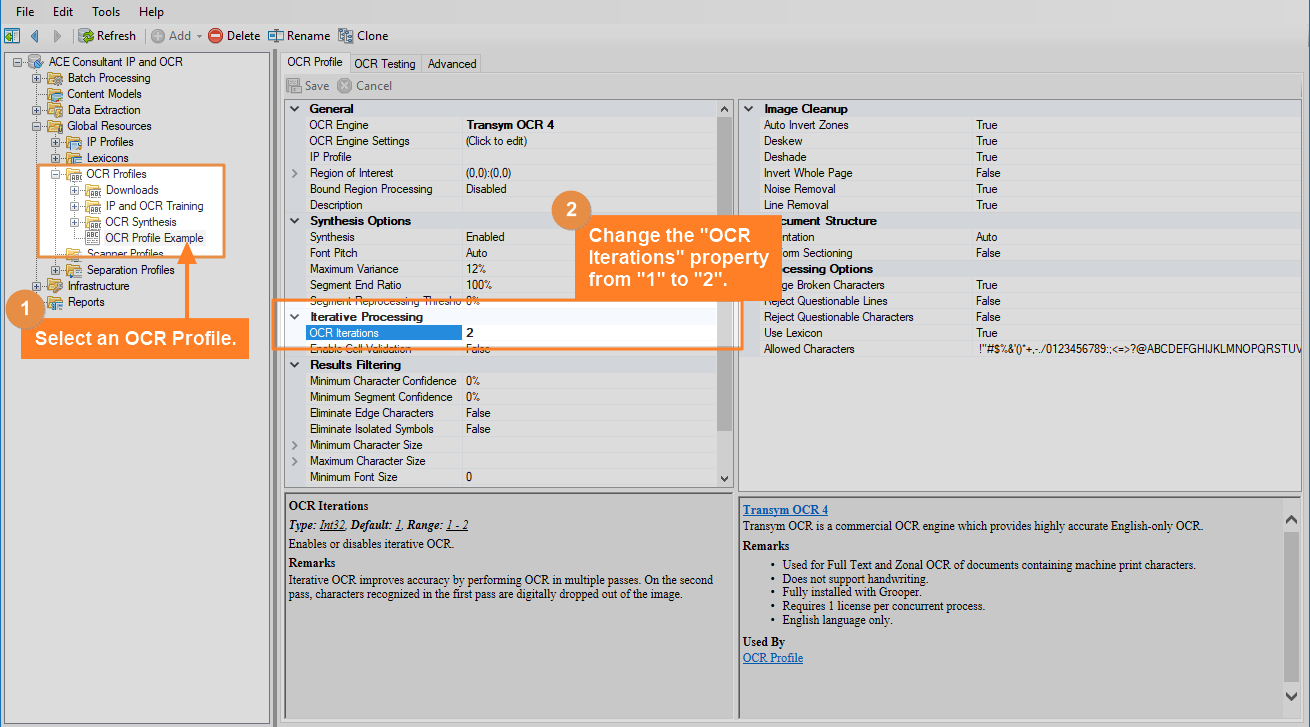The height and width of the screenshot is (727, 1310).
Task: Expand the Infrastructure tree node
Action: [x=37, y=286]
